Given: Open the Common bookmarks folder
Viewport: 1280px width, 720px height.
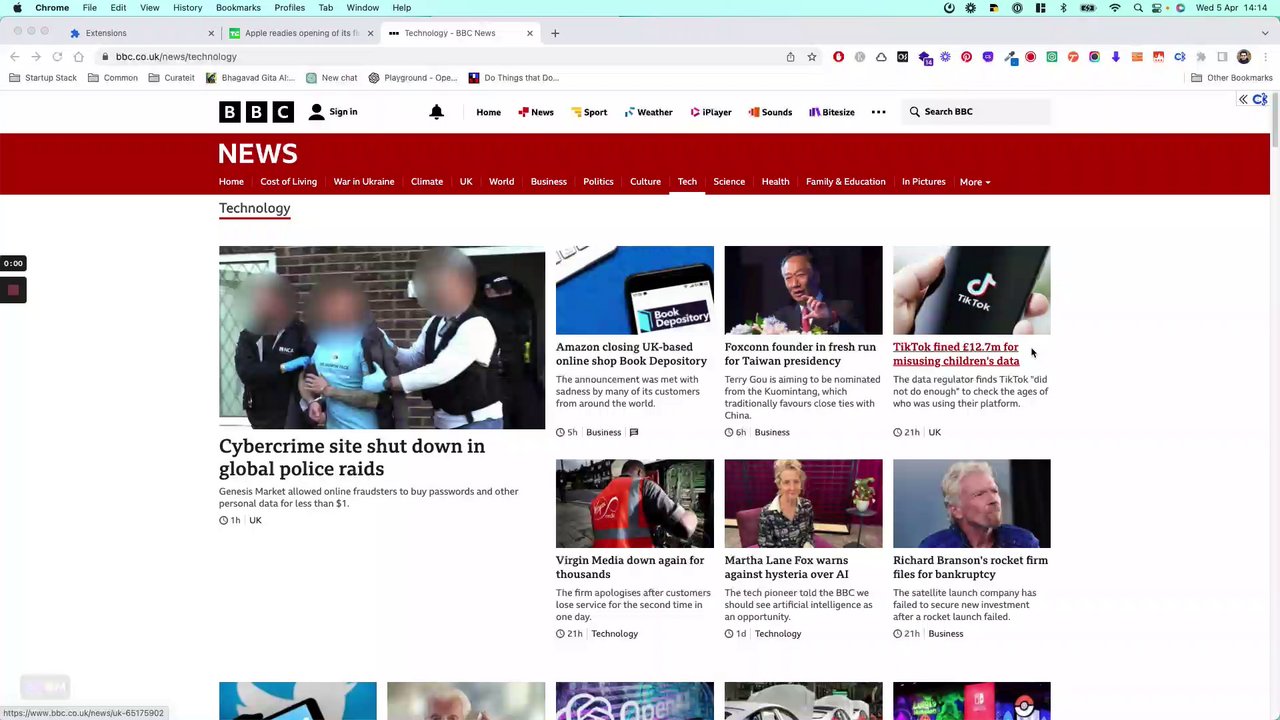Looking at the screenshot, I should (x=113, y=78).
